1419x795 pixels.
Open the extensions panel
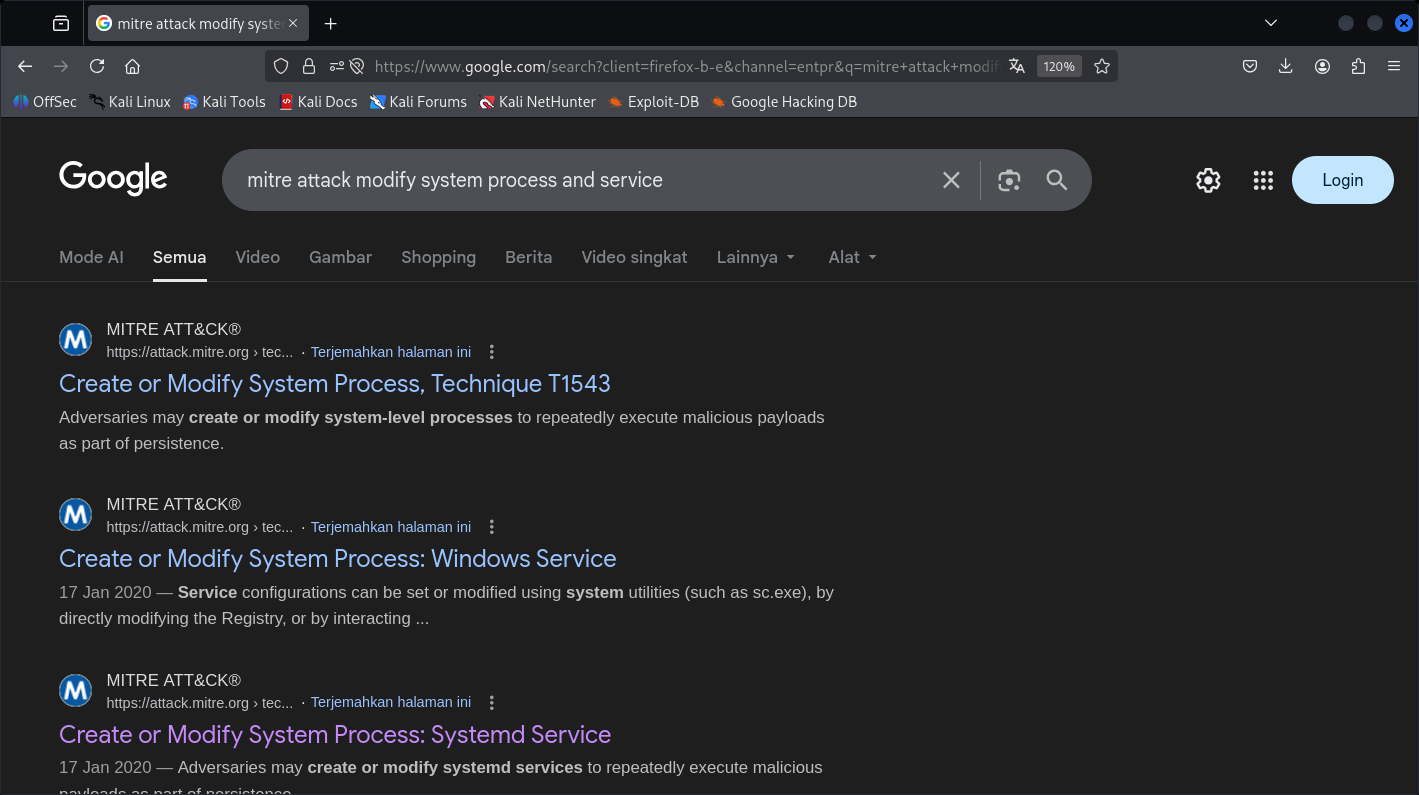[x=1358, y=66]
